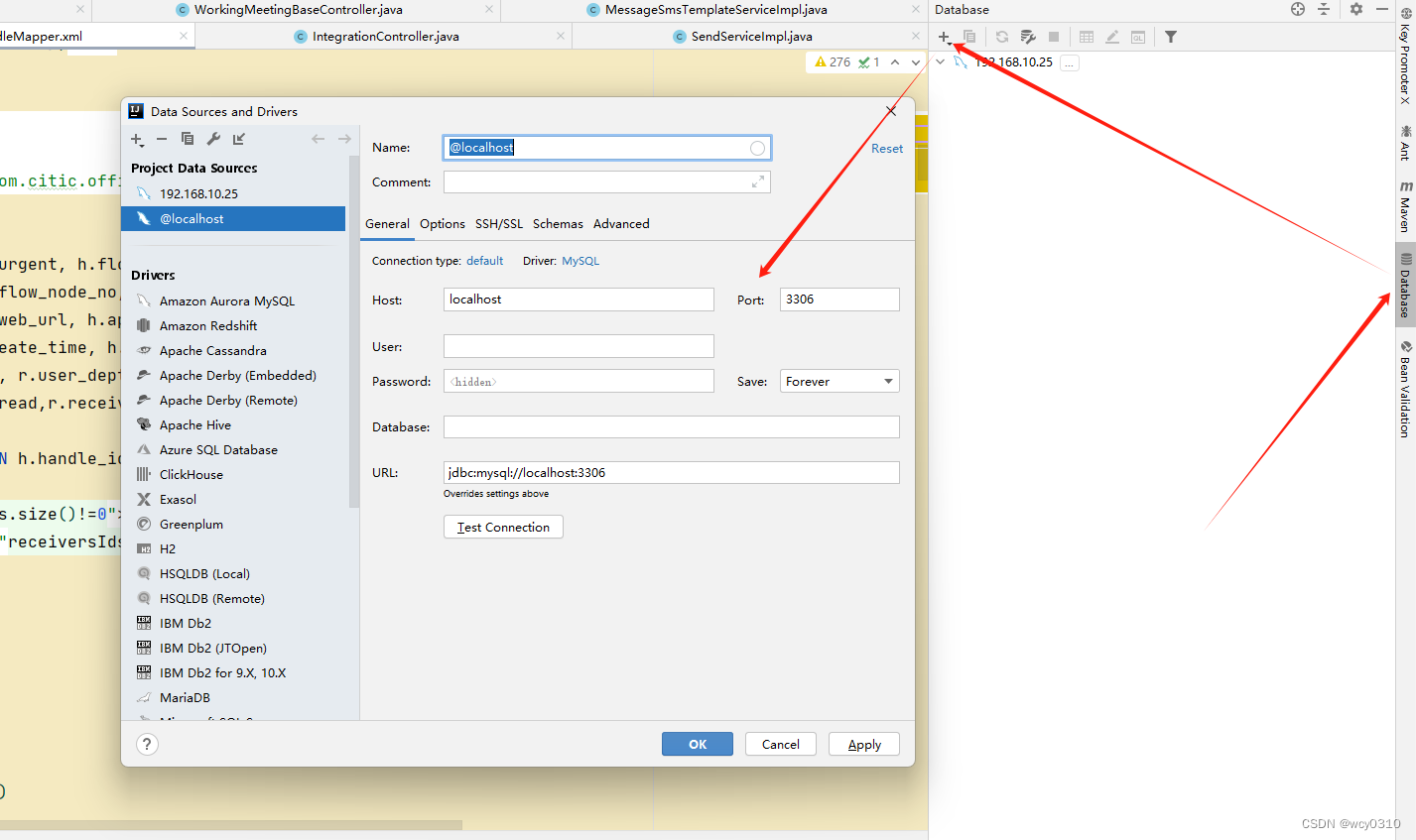The width and height of the screenshot is (1416, 840).
Task: Open the help question mark button
Action: point(147,744)
